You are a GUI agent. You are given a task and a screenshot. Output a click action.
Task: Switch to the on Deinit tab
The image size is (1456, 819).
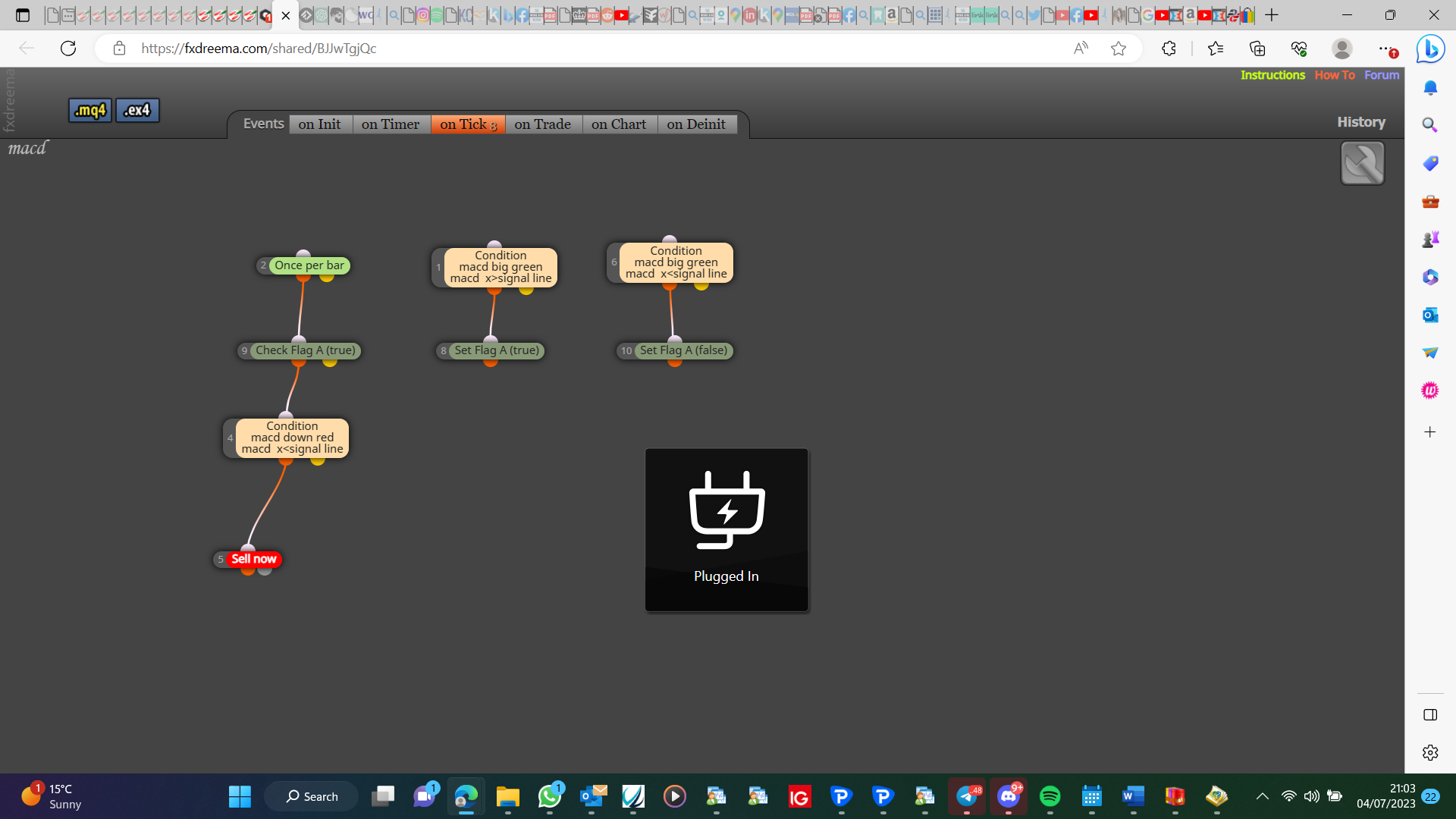coord(696,124)
